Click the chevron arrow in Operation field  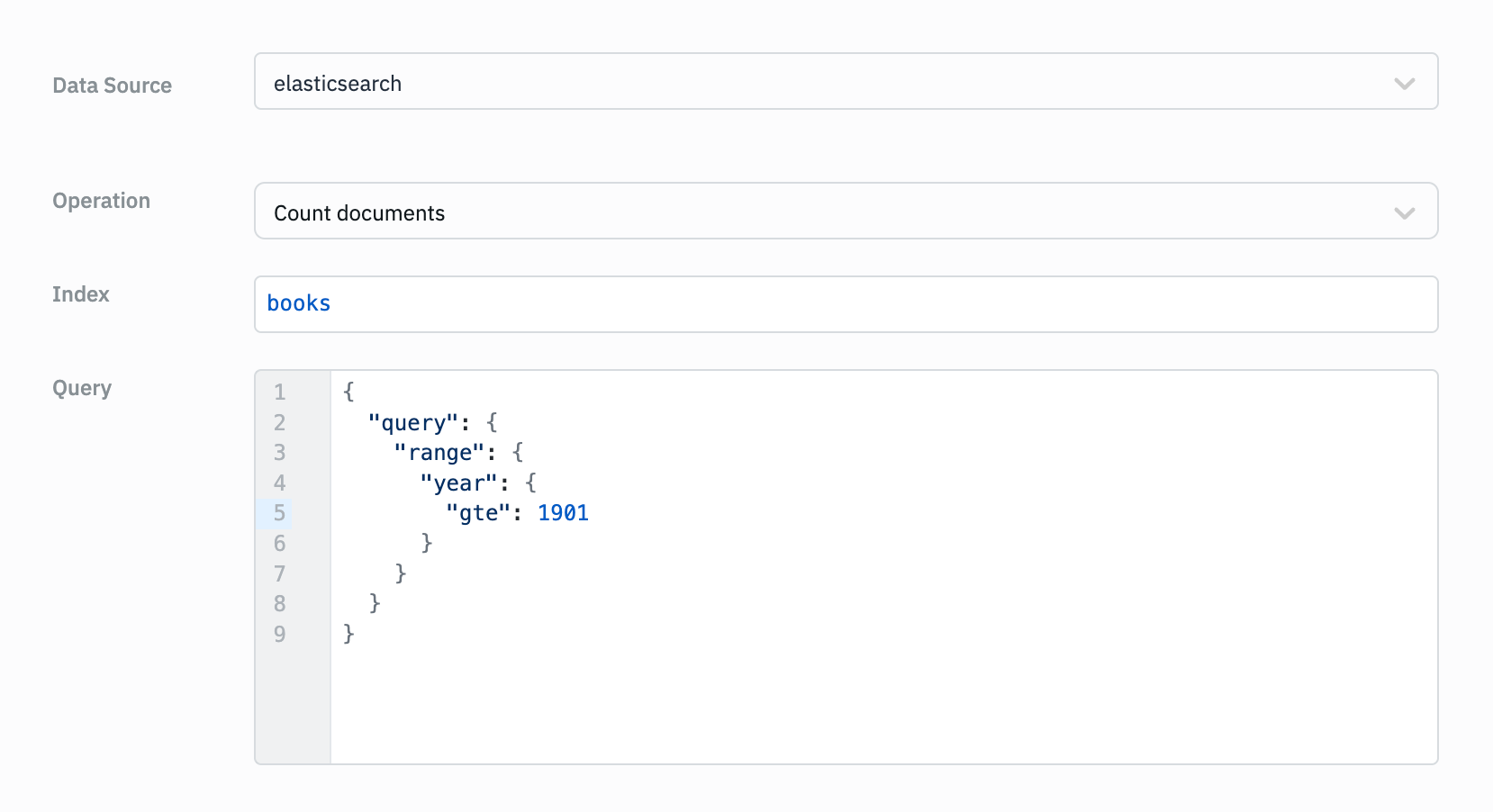(x=1404, y=213)
